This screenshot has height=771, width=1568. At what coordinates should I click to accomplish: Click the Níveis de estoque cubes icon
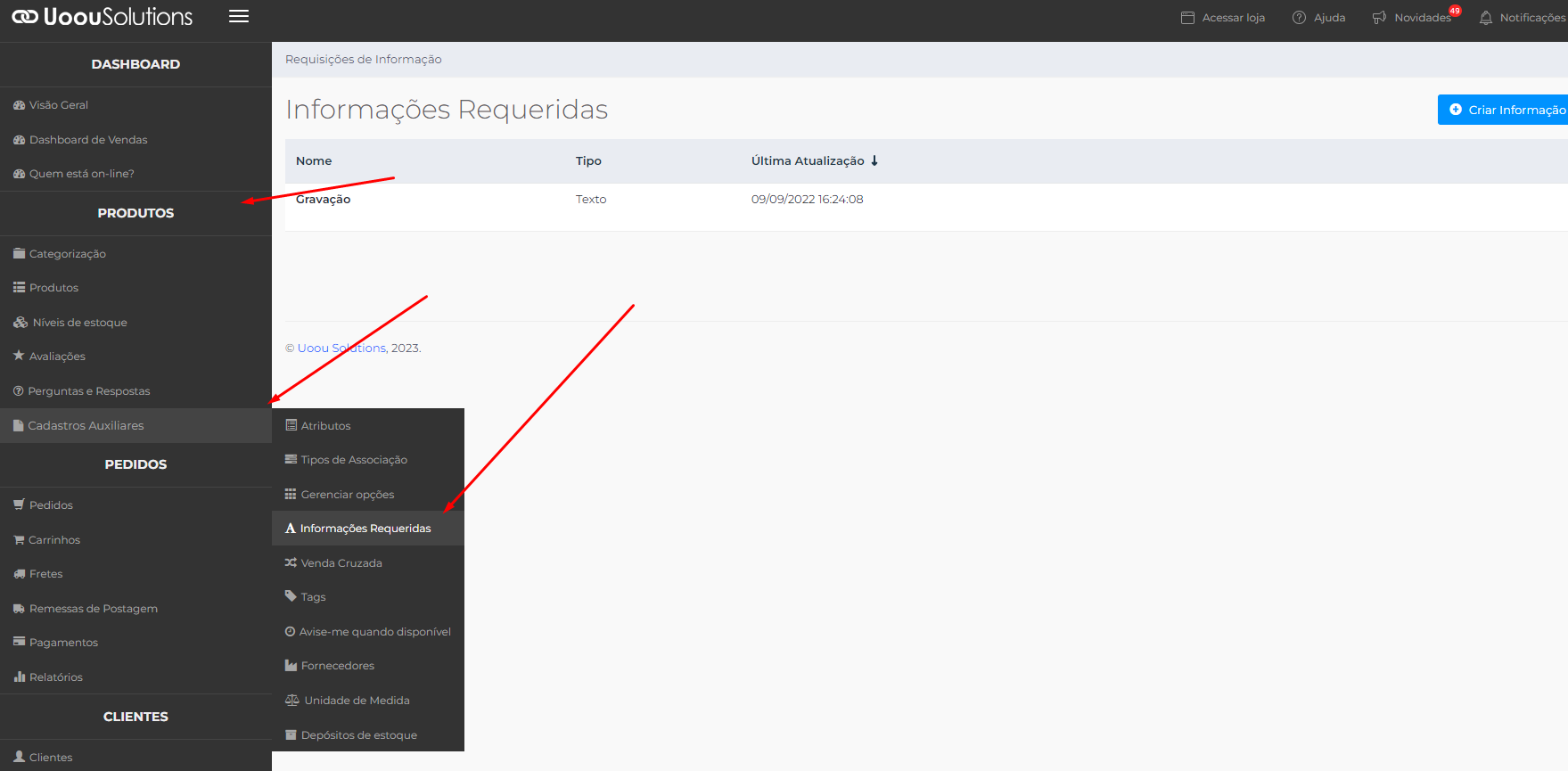coord(21,322)
